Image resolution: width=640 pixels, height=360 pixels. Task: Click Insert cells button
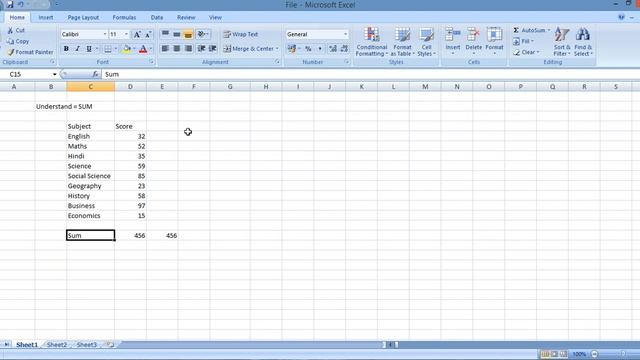click(x=452, y=41)
